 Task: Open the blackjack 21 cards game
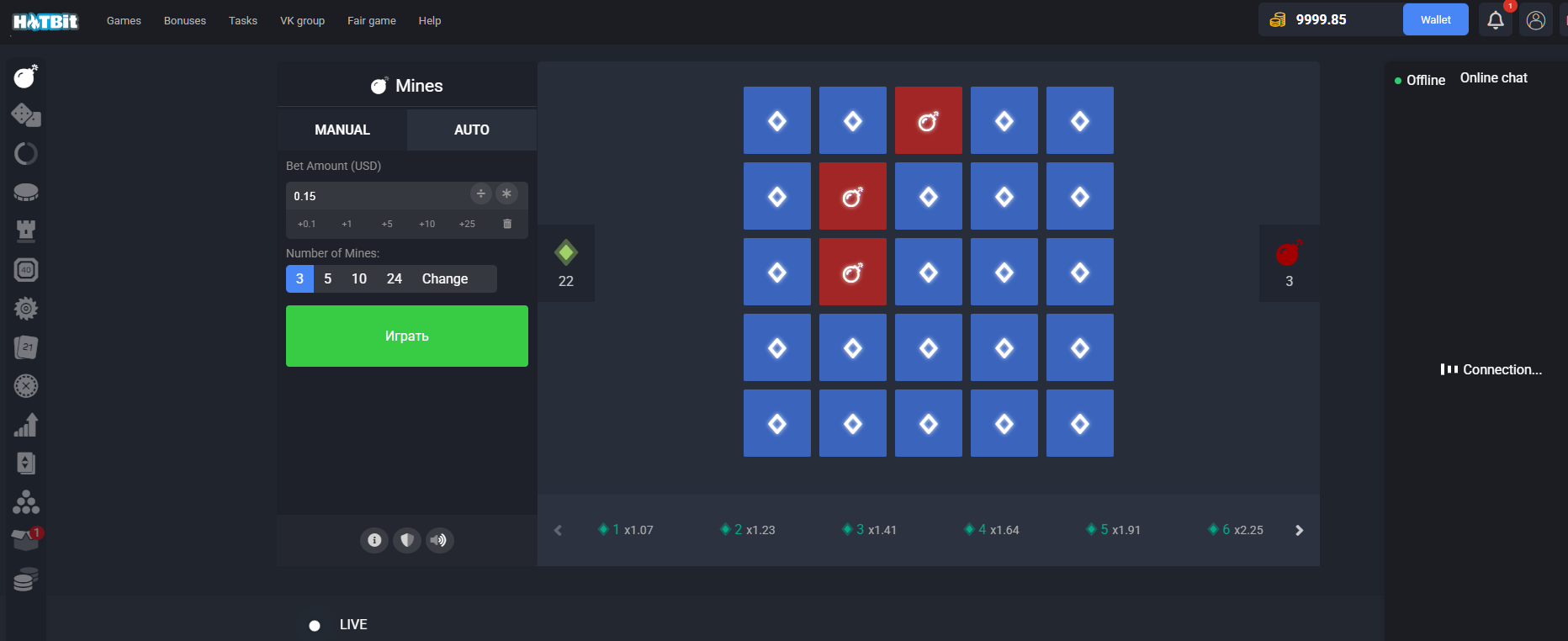click(x=26, y=347)
